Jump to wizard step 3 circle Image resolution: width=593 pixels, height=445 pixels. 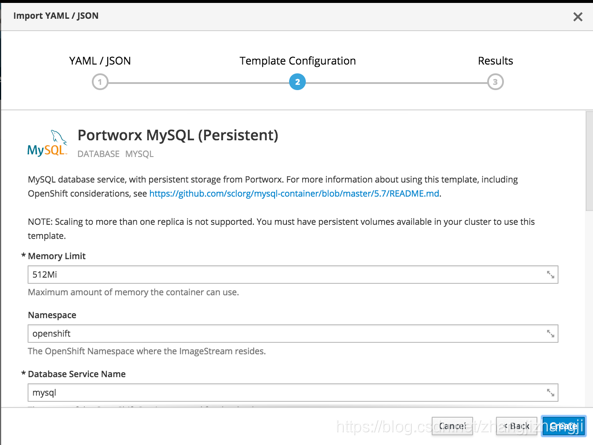point(495,82)
